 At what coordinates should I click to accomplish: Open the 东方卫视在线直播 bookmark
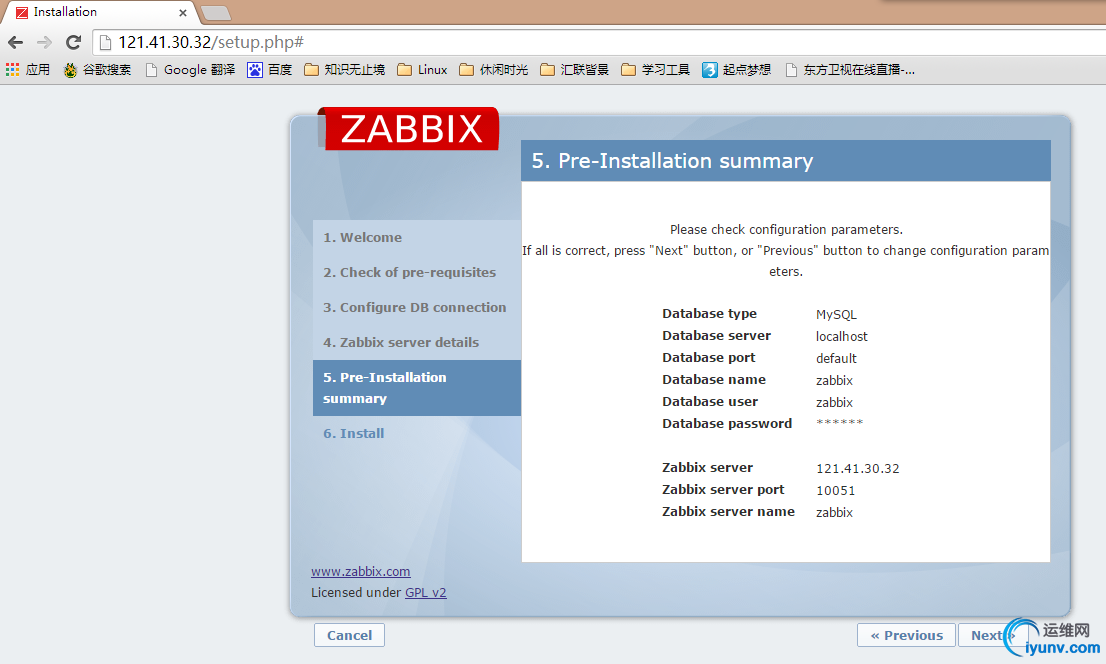851,70
